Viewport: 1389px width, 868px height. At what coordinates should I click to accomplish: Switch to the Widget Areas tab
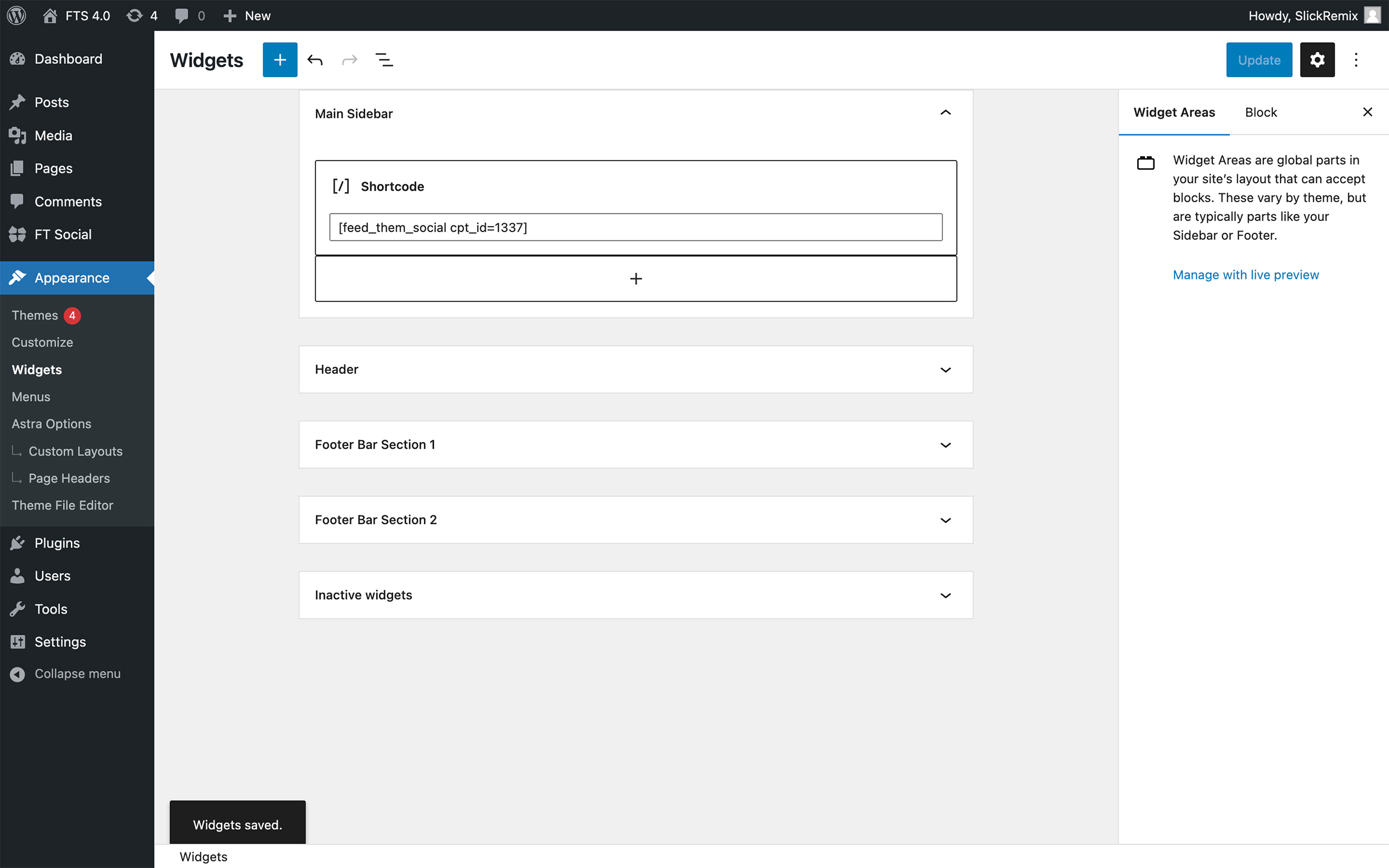(1174, 113)
